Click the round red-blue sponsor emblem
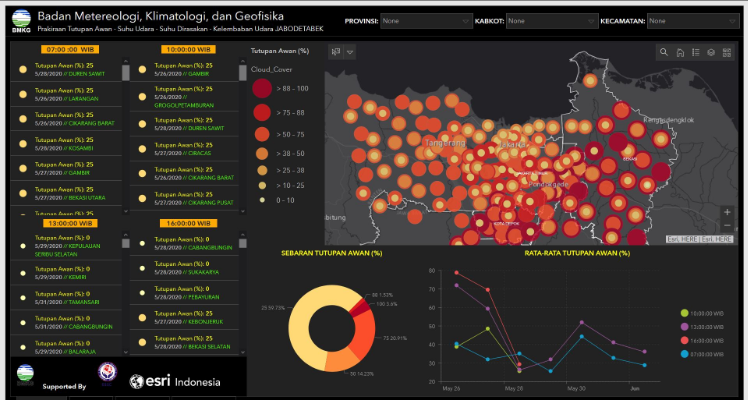Viewport: 748px width, 400px height. click(107, 372)
